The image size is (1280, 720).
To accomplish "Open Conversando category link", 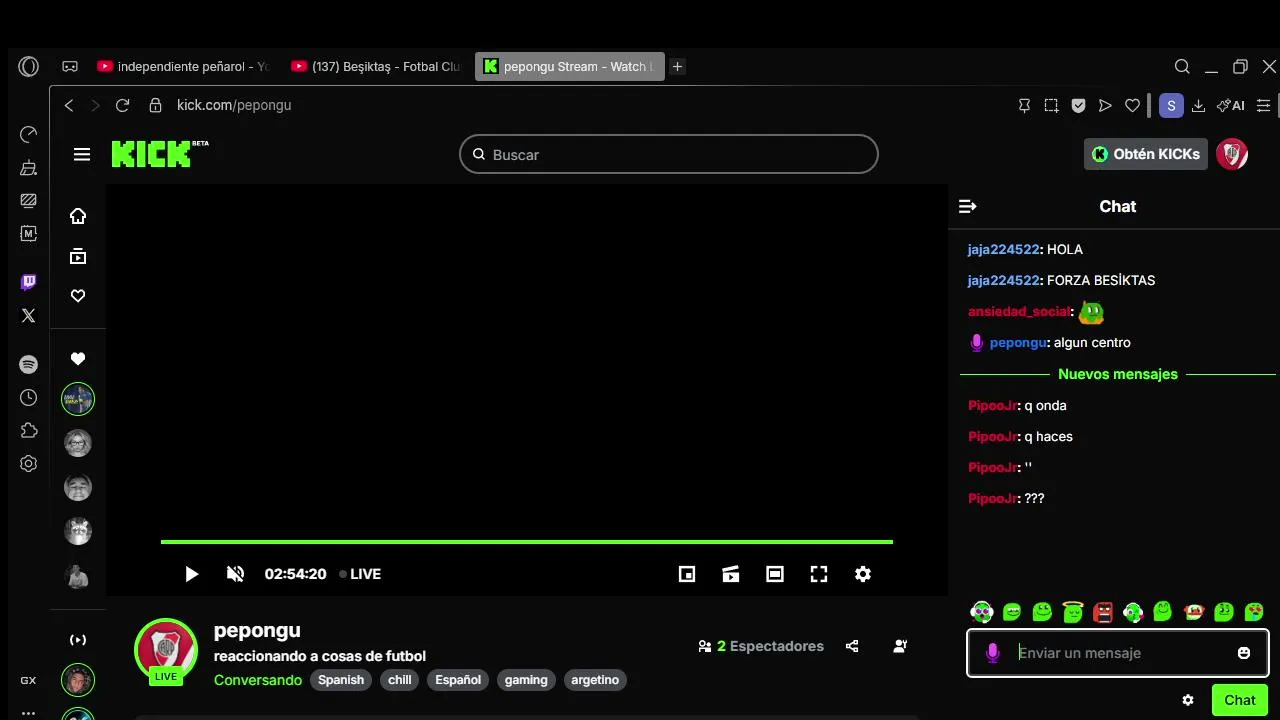I will [x=258, y=680].
